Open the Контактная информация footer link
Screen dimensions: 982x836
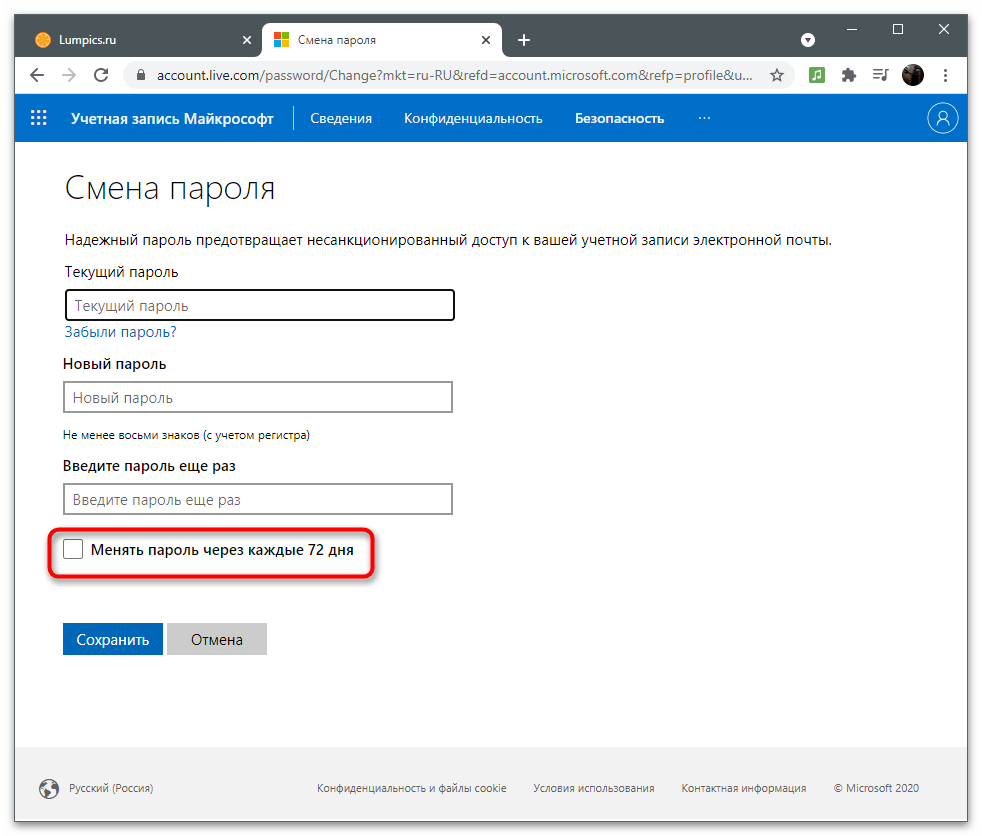click(x=744, y=788)
